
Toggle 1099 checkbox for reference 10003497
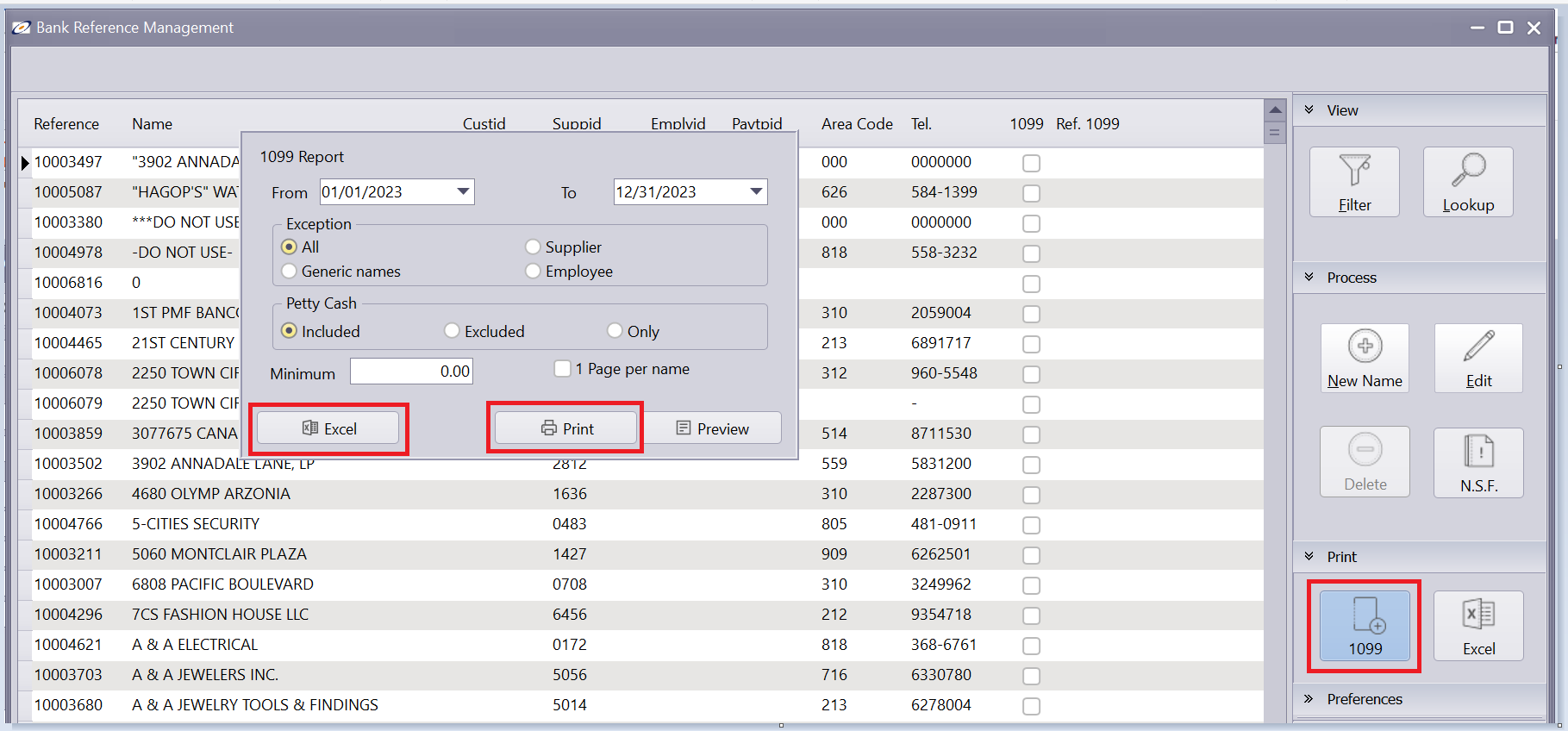[1031, 163]
